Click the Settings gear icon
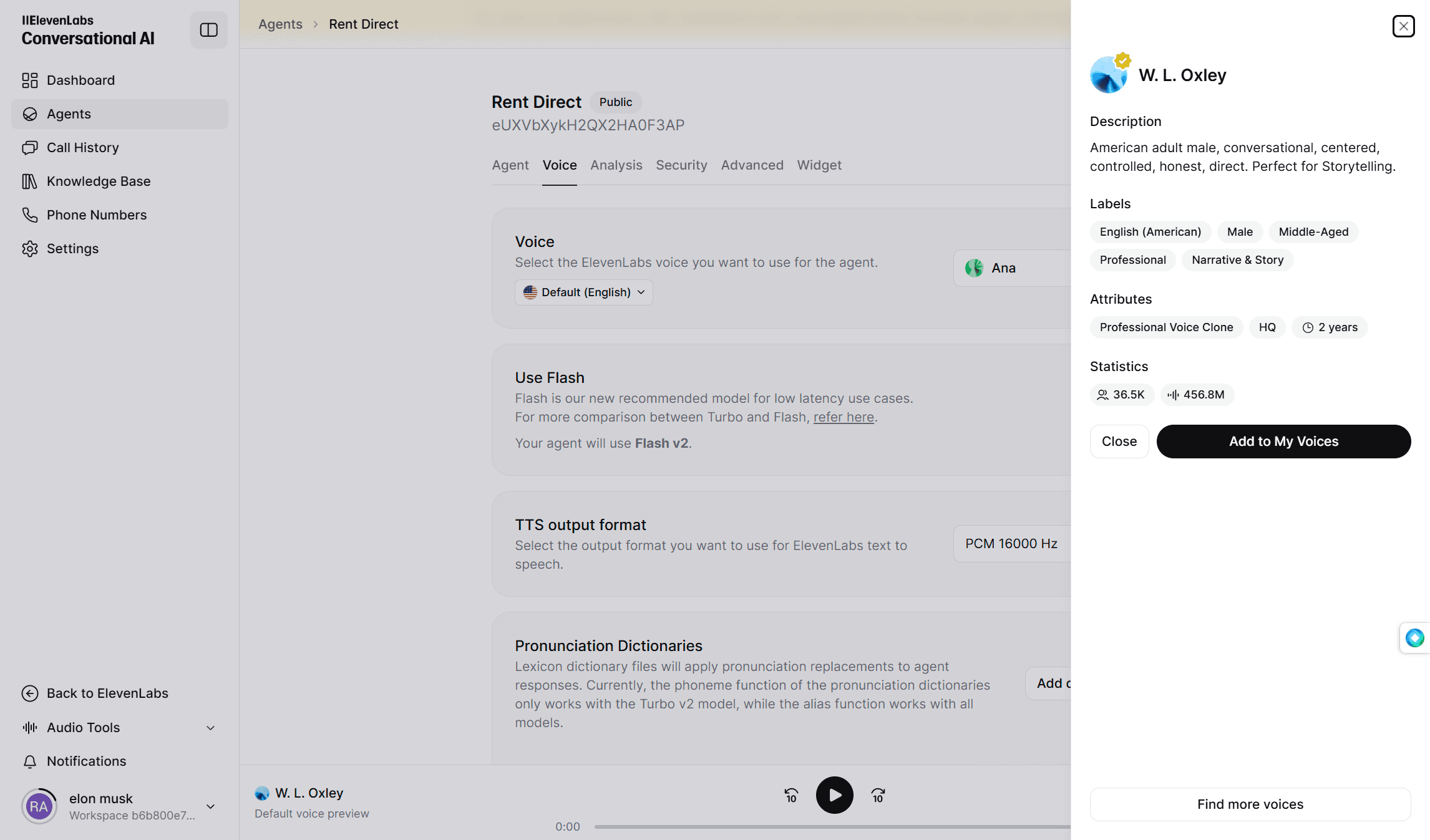Viewport: 1430px width, 840px height. pos(30,249)
